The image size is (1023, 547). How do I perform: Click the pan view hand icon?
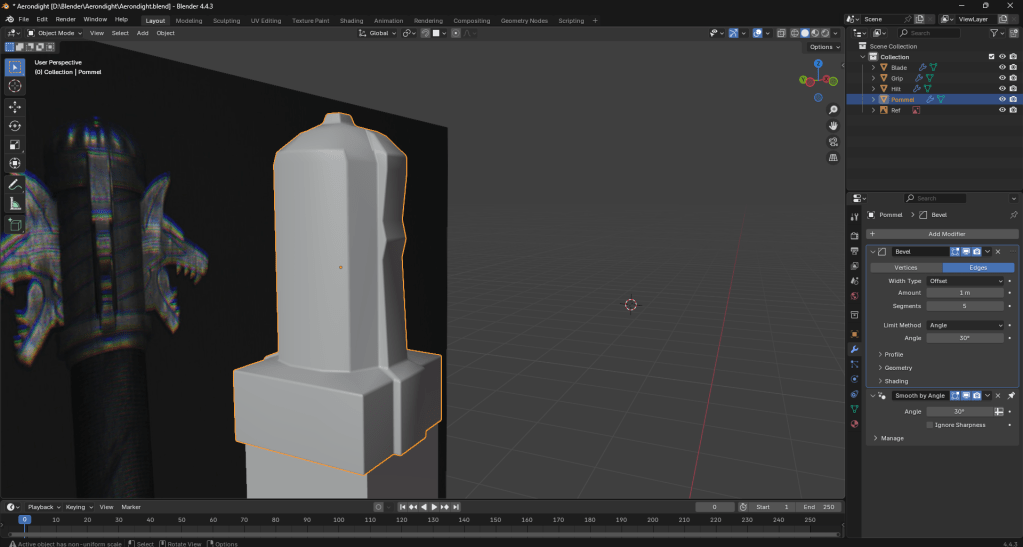point(833,126)
